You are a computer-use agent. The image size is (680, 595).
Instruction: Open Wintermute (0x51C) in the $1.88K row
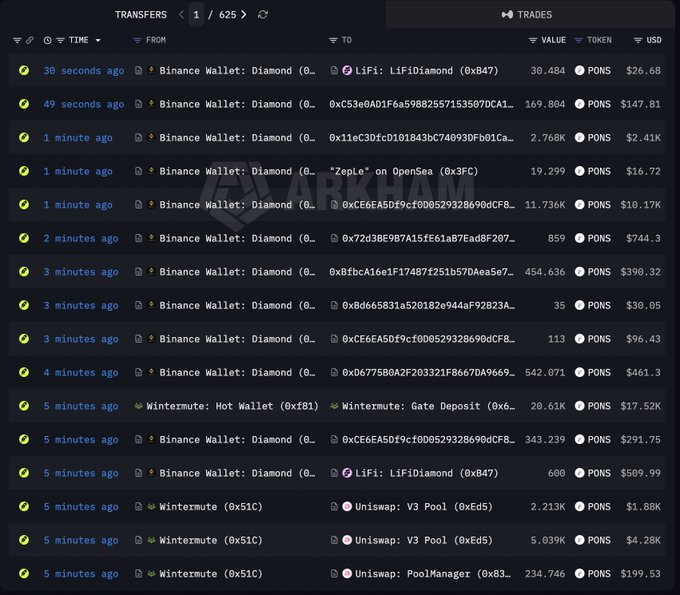click(211, 507)
